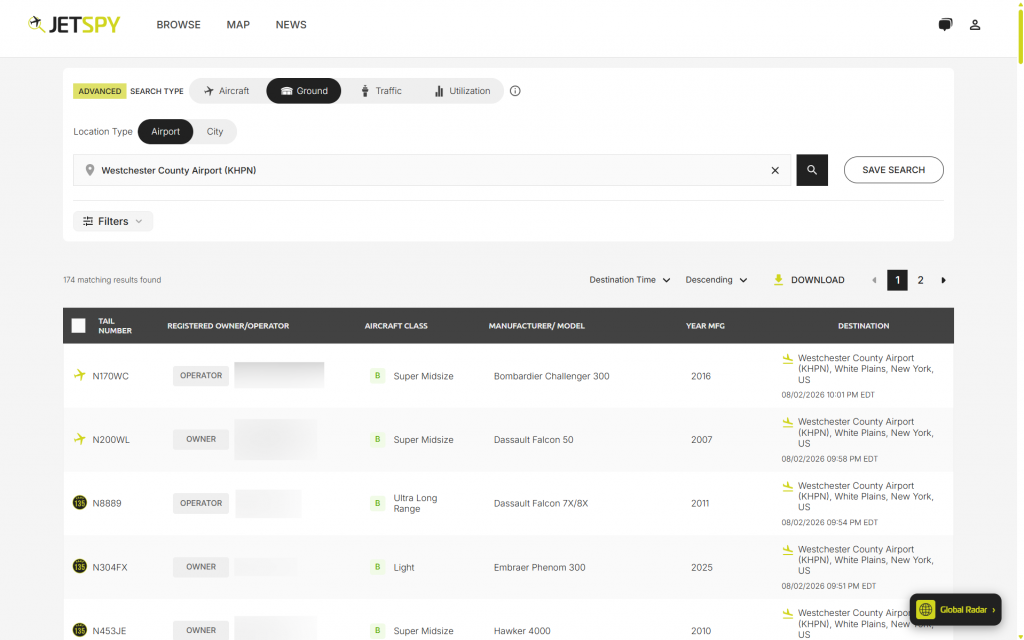Clear the Westchester airport search field
The height and width of the screenshot is (640, 1024).
[775, 170]
